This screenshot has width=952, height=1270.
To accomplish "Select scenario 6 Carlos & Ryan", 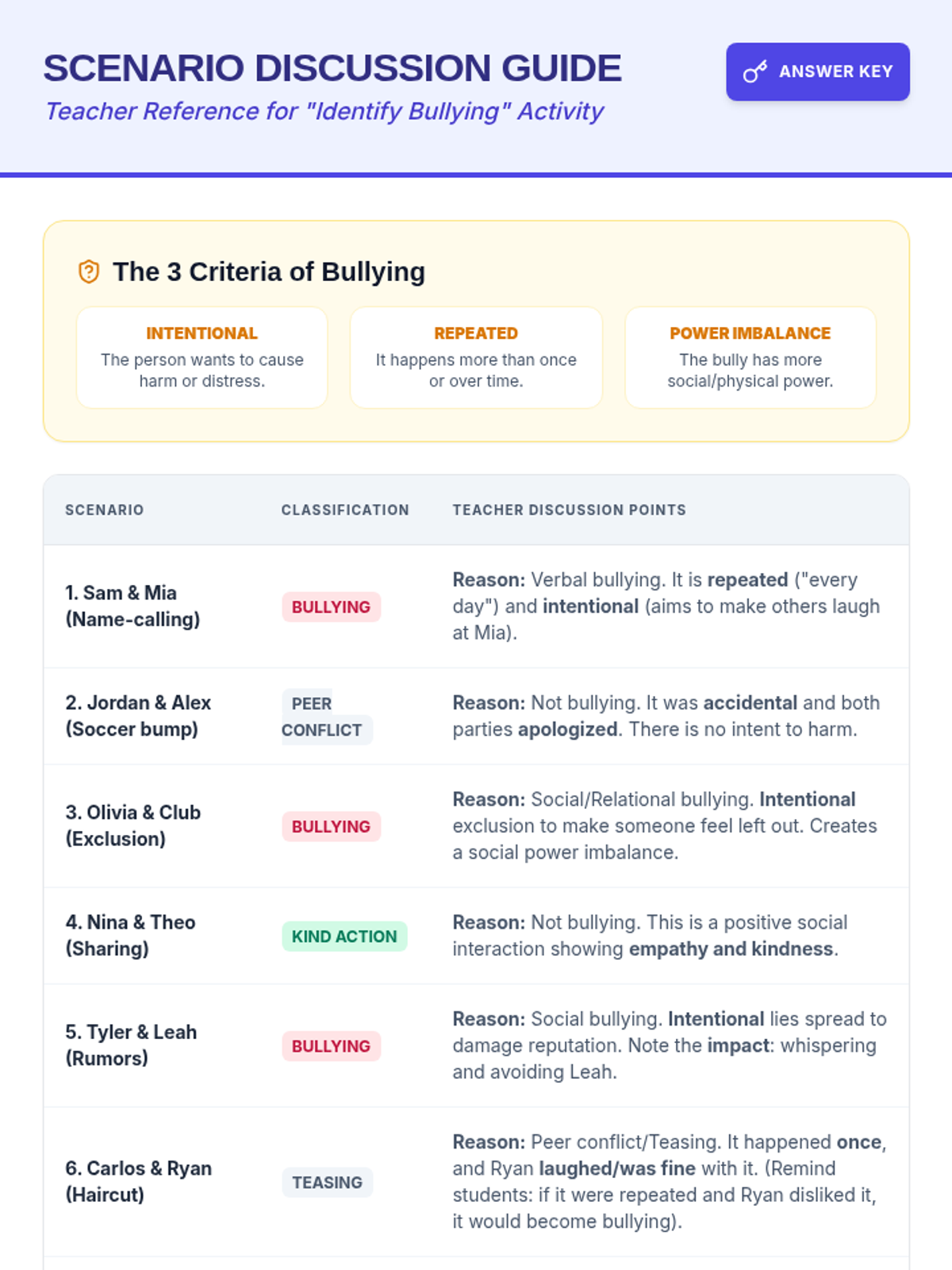I will tap(138, 1182).
